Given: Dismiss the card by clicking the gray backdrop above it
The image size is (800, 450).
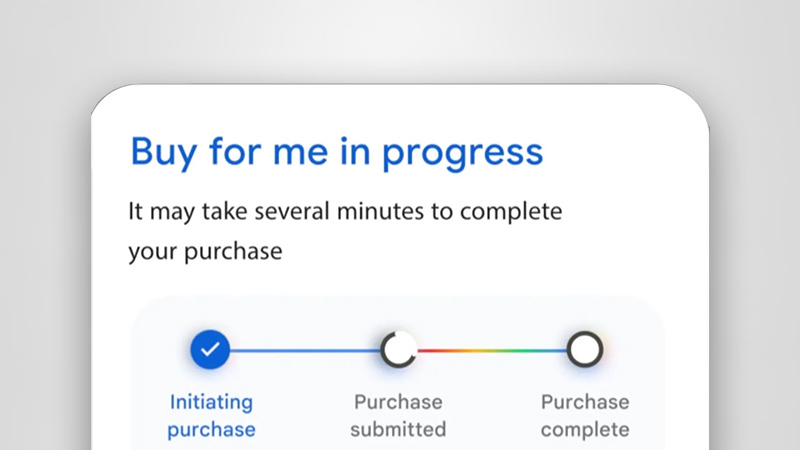Looking at the screenshot, I should (x=400, y=41).
